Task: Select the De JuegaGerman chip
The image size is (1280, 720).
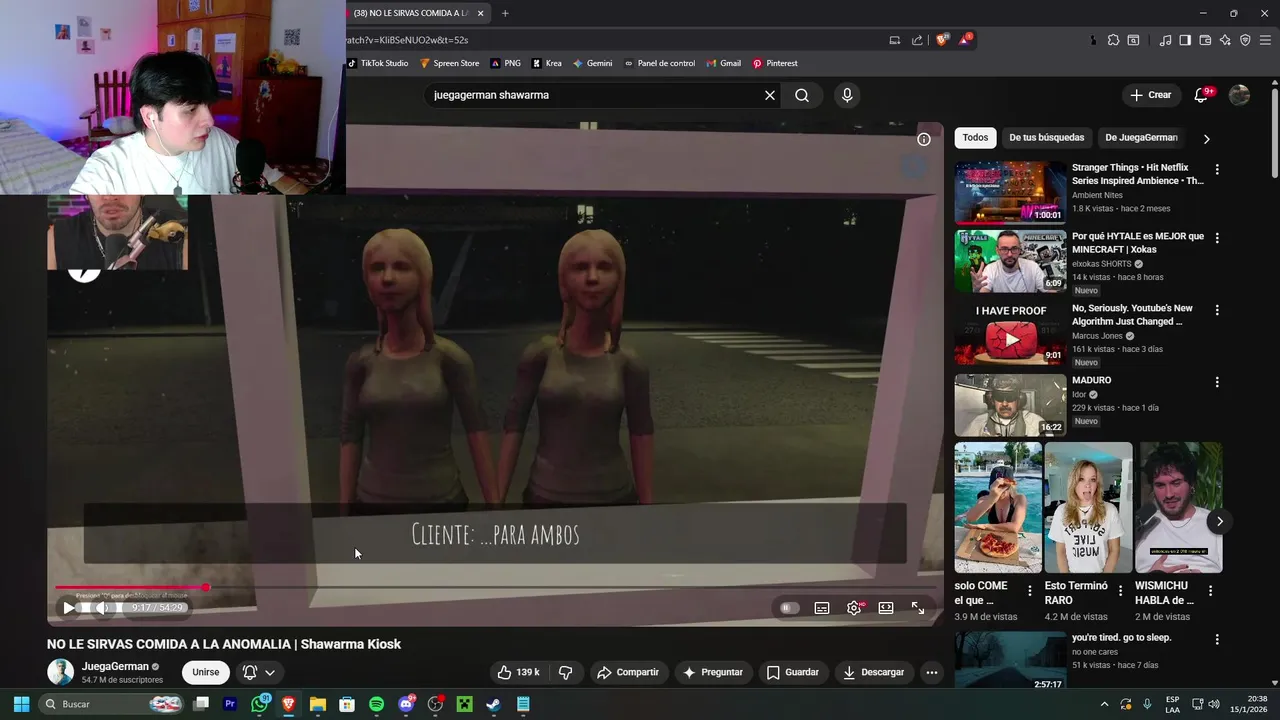Action: (x=1141, y=138)
